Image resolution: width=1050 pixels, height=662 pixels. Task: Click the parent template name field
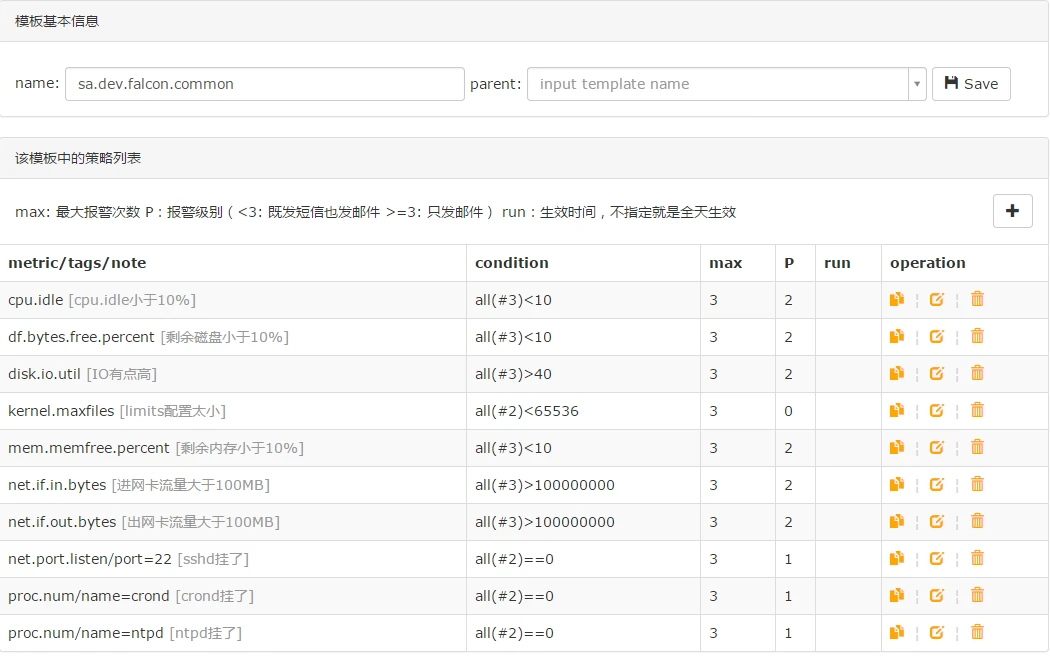pyautogui.click(x=718, y=84)
